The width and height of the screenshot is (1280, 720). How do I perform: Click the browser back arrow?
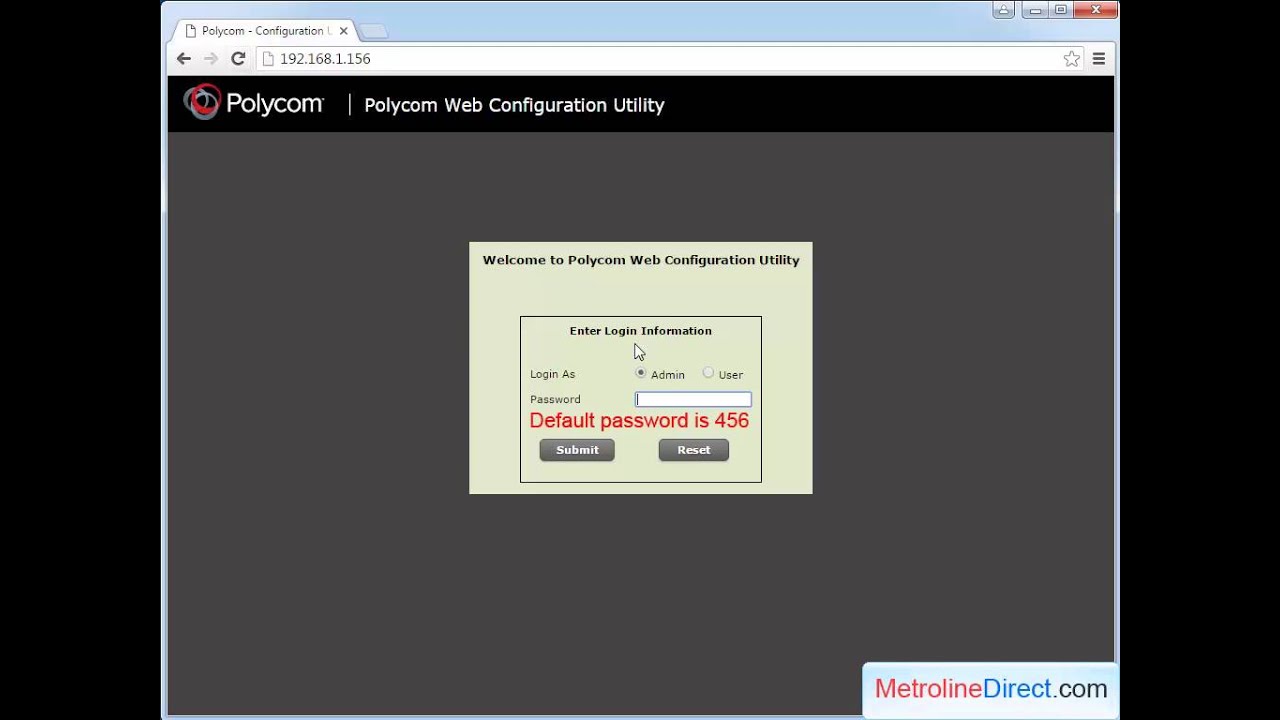pos(184,59)
